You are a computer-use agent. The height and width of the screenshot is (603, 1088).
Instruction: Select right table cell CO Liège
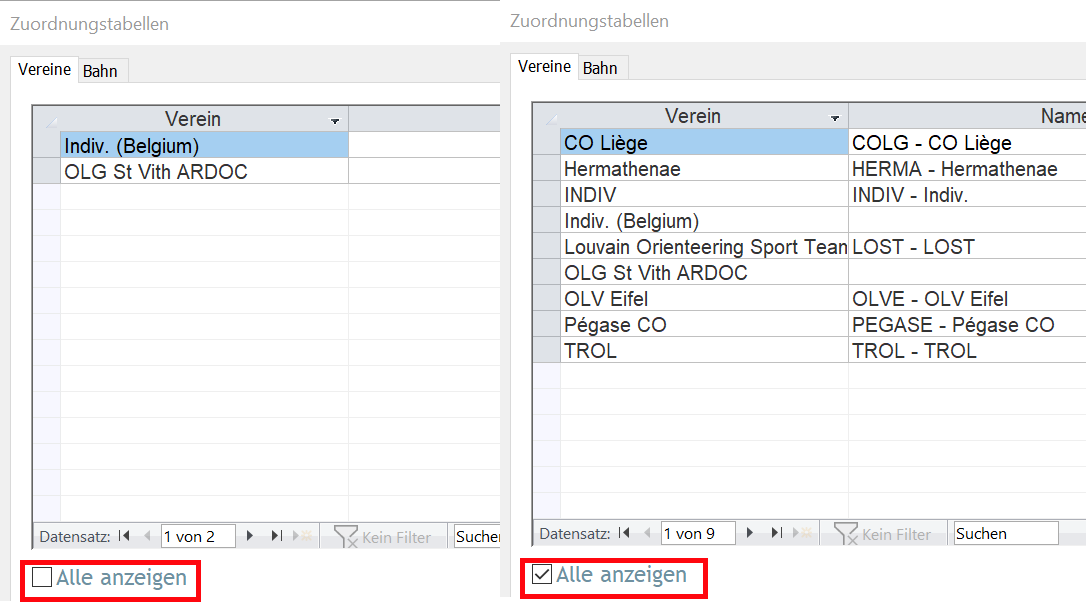(704, 142)
